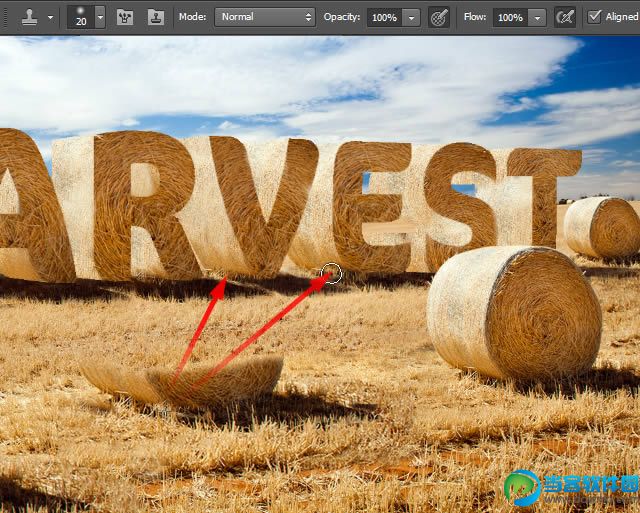Click the Opacity 100% value field

[x=384, y=18]
